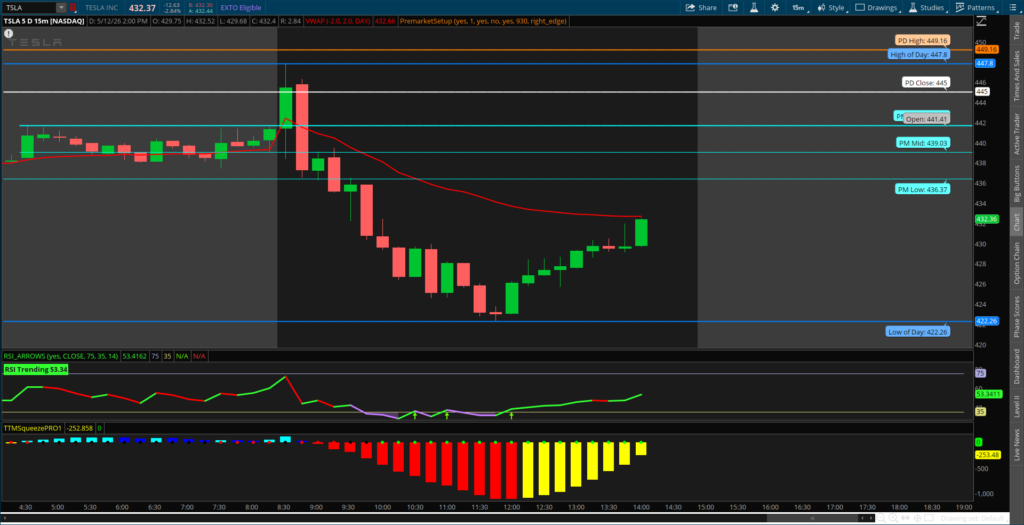The image size is (1024, 525).
Task: Click the VWAP study label in chart header
Action: point(339,21)
